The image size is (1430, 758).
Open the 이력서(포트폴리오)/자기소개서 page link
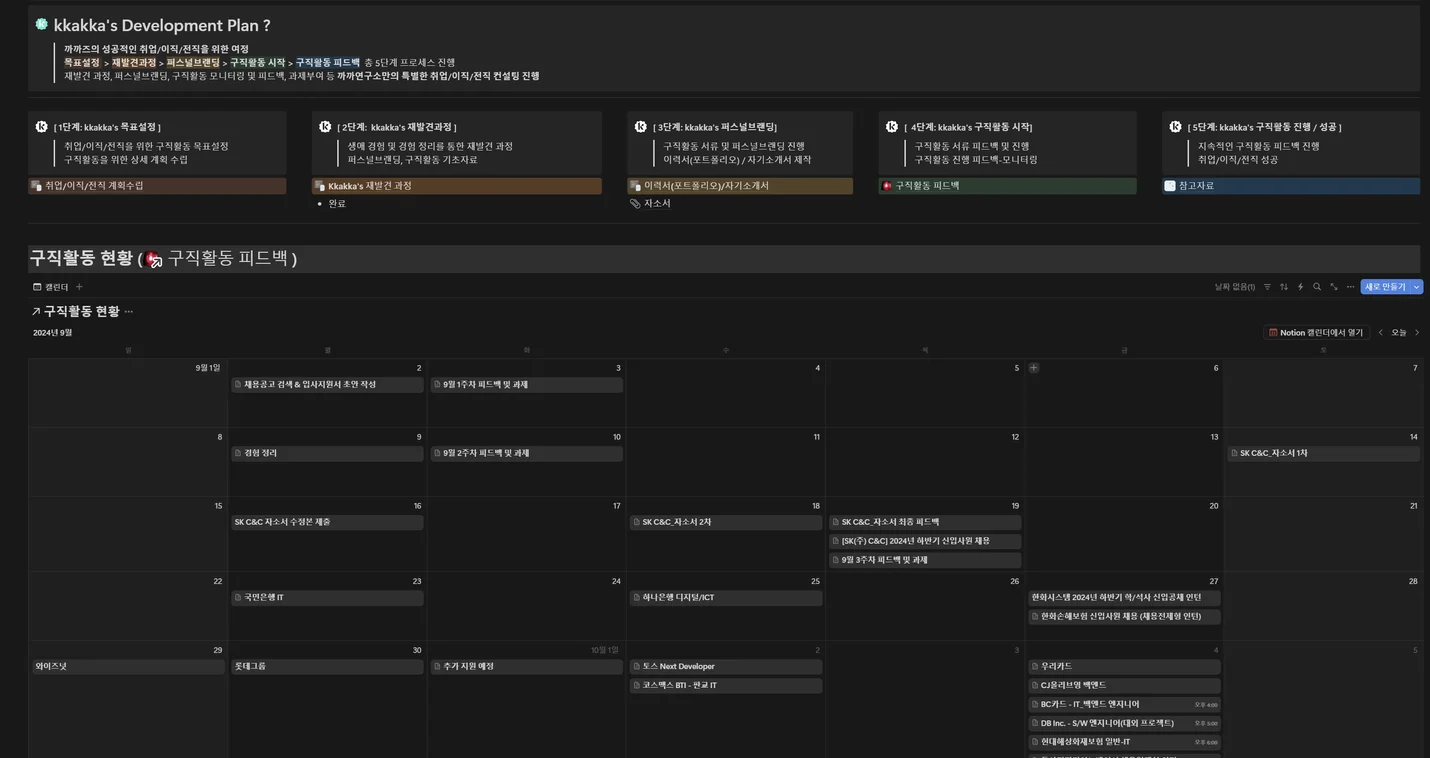tap(740, 186)
